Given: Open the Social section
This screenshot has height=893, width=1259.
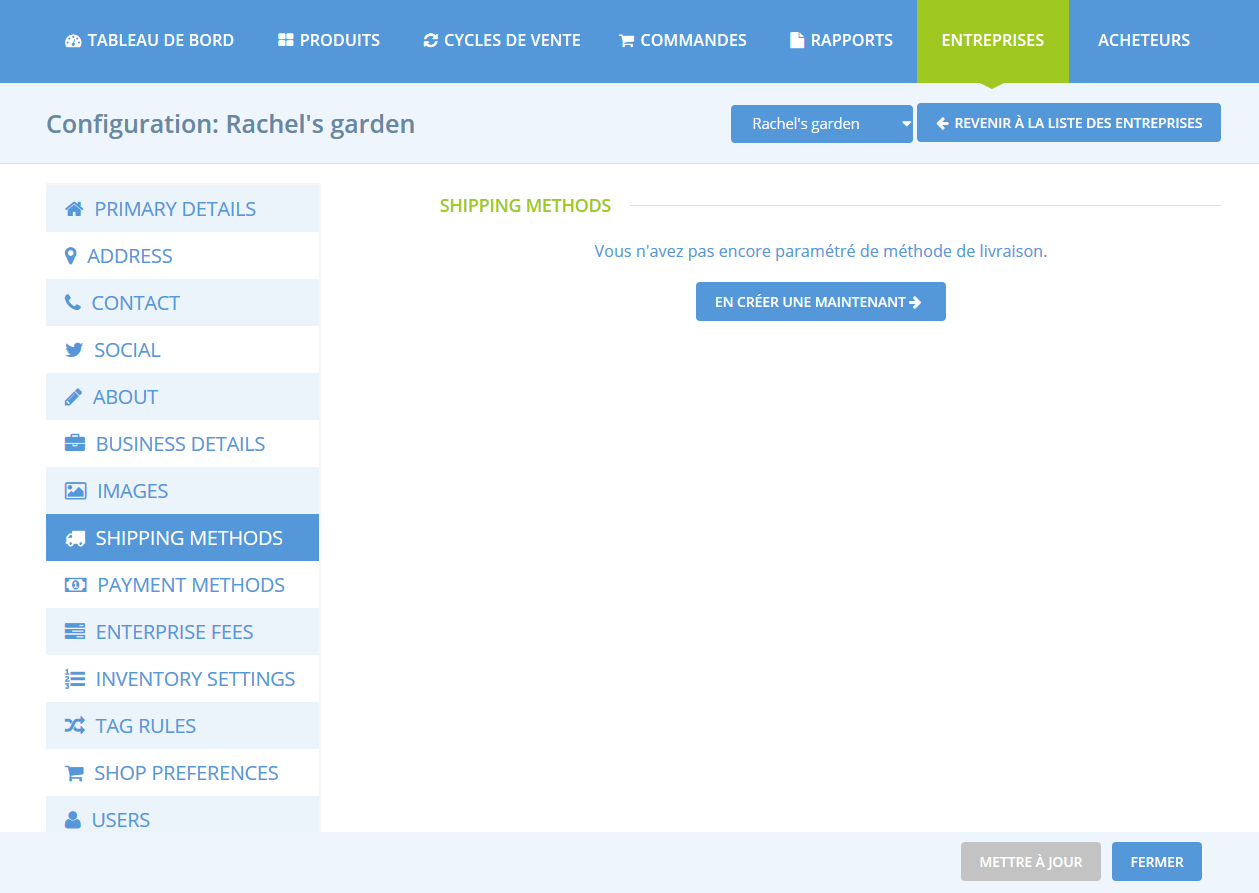Looking at the screenshot, I should click(x=183, y=350).
